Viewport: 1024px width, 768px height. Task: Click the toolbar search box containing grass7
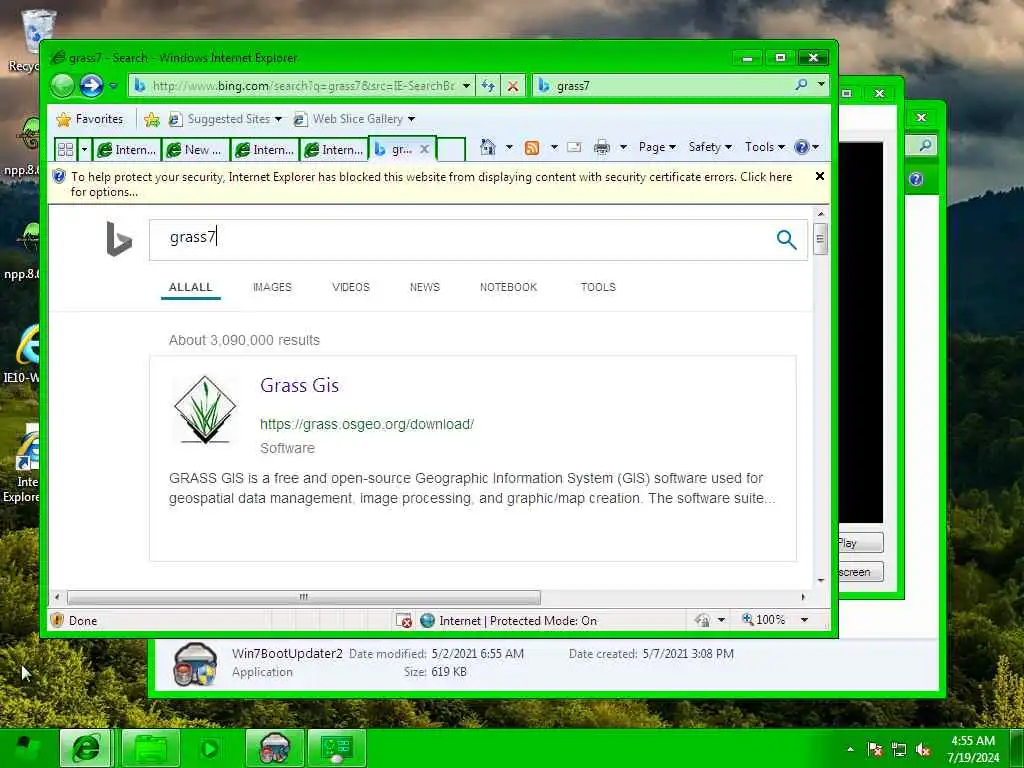(663, 86)
